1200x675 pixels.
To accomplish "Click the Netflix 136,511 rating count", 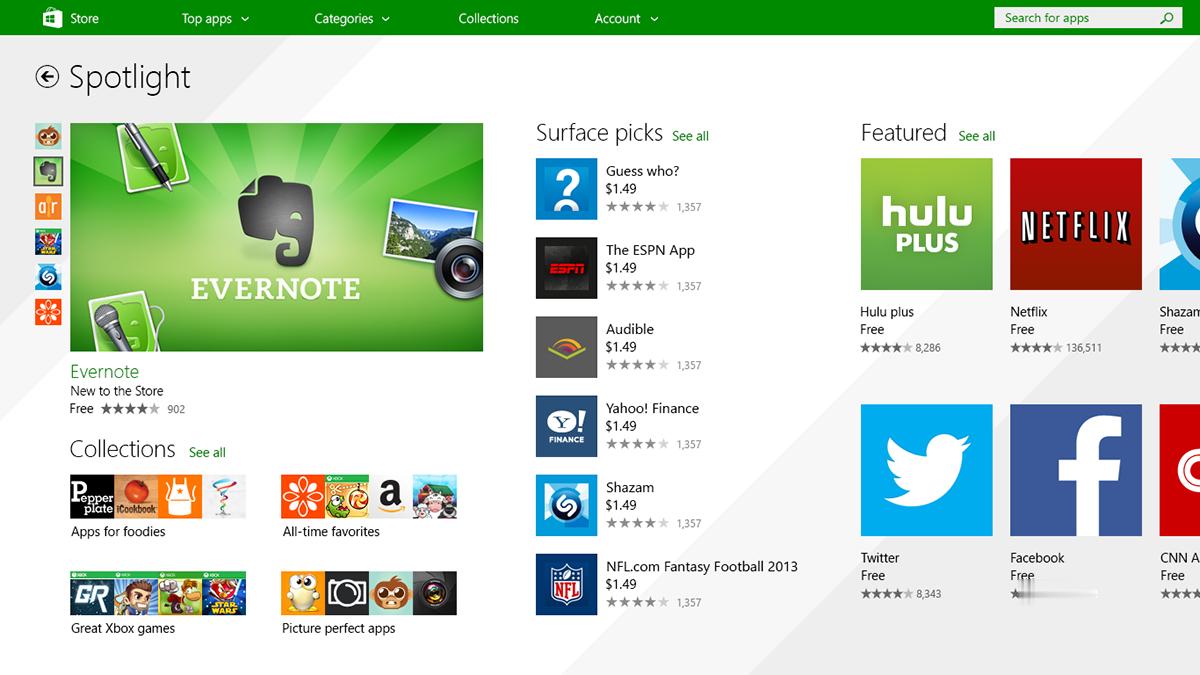I will coord(1084,348).
